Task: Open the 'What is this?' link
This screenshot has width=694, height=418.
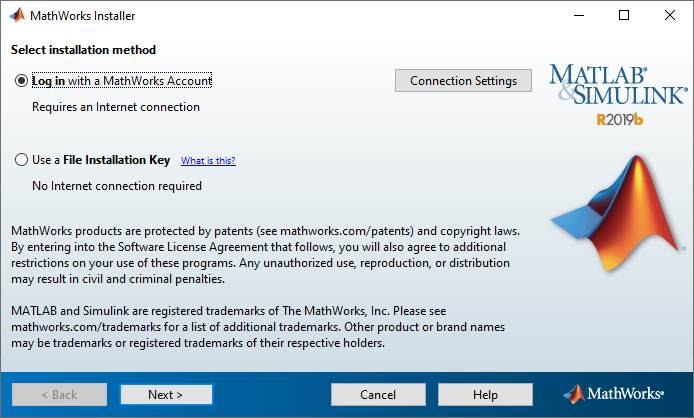Action: 208,160
